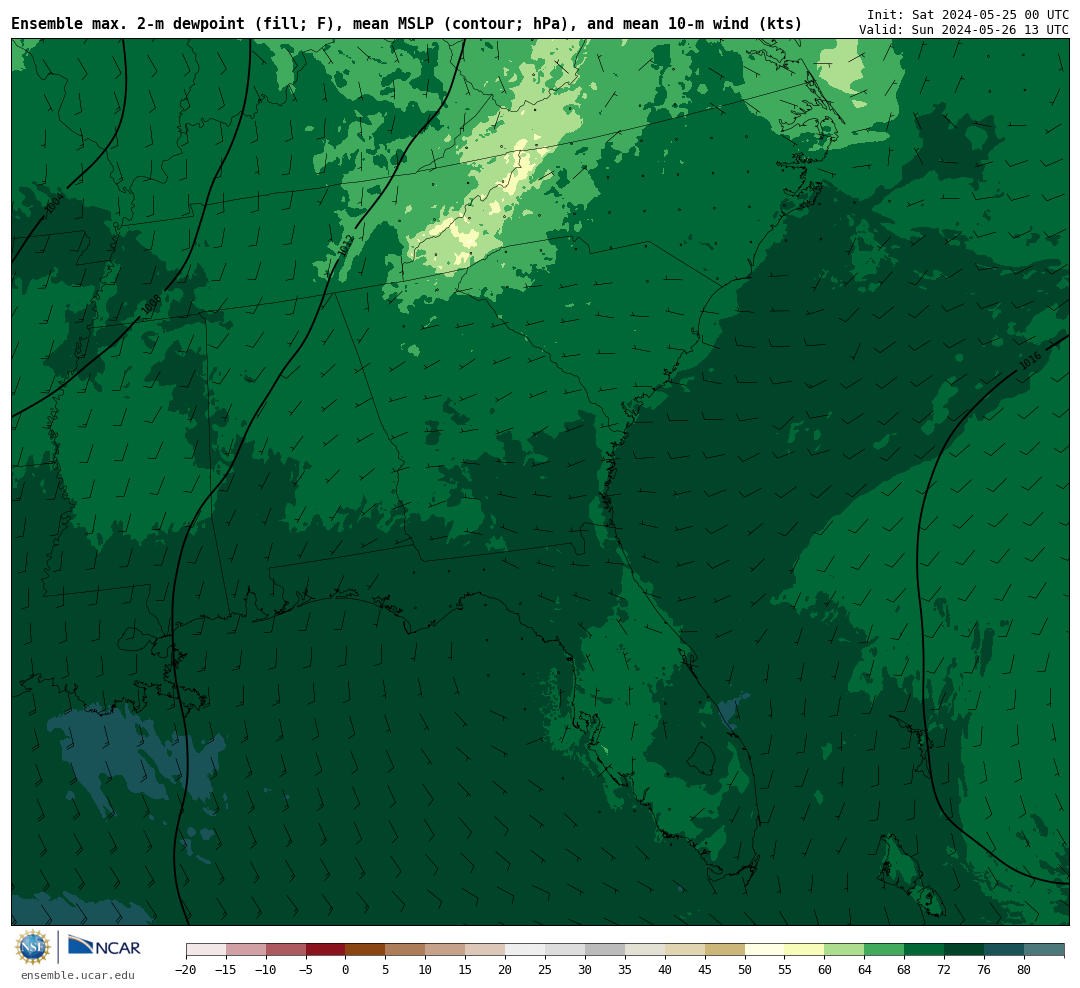Pick the khaki swatch between 45 and 50

pos(725,950)
